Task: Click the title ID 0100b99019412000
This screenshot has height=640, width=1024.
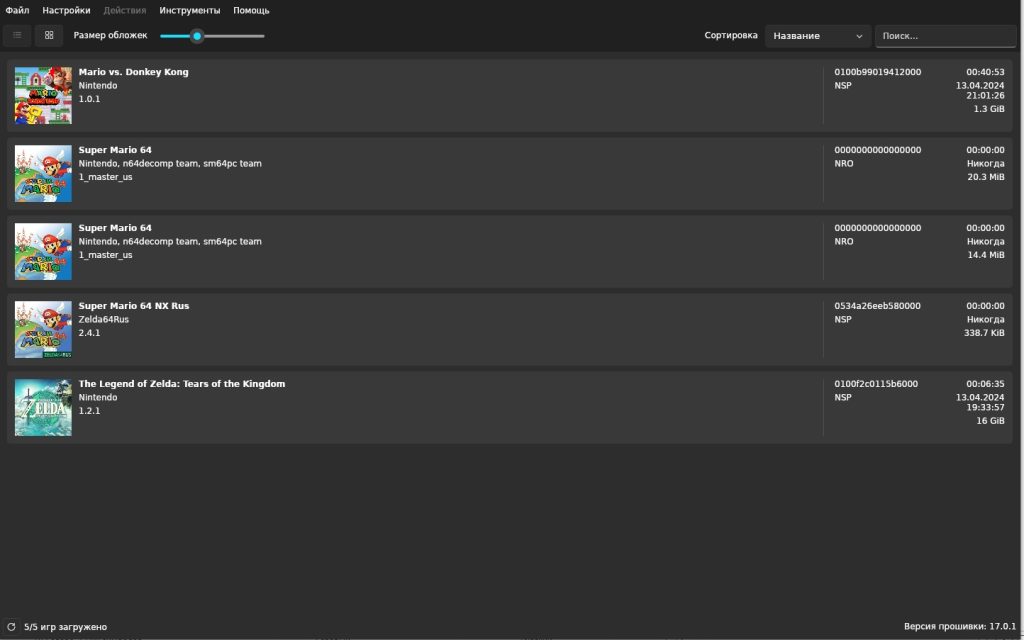Action: coord(878,72)
